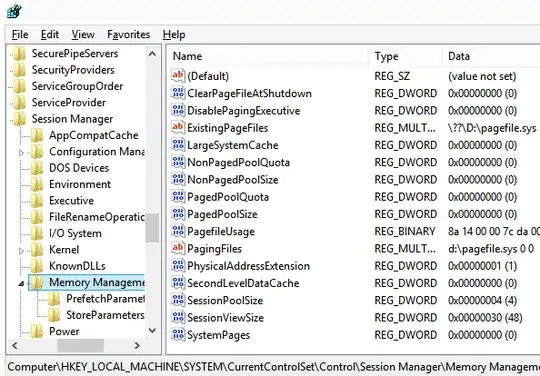Click the PagedPoolSize DWORD icon
Viewport: 540px width, 376px height.
coord(178,214)
